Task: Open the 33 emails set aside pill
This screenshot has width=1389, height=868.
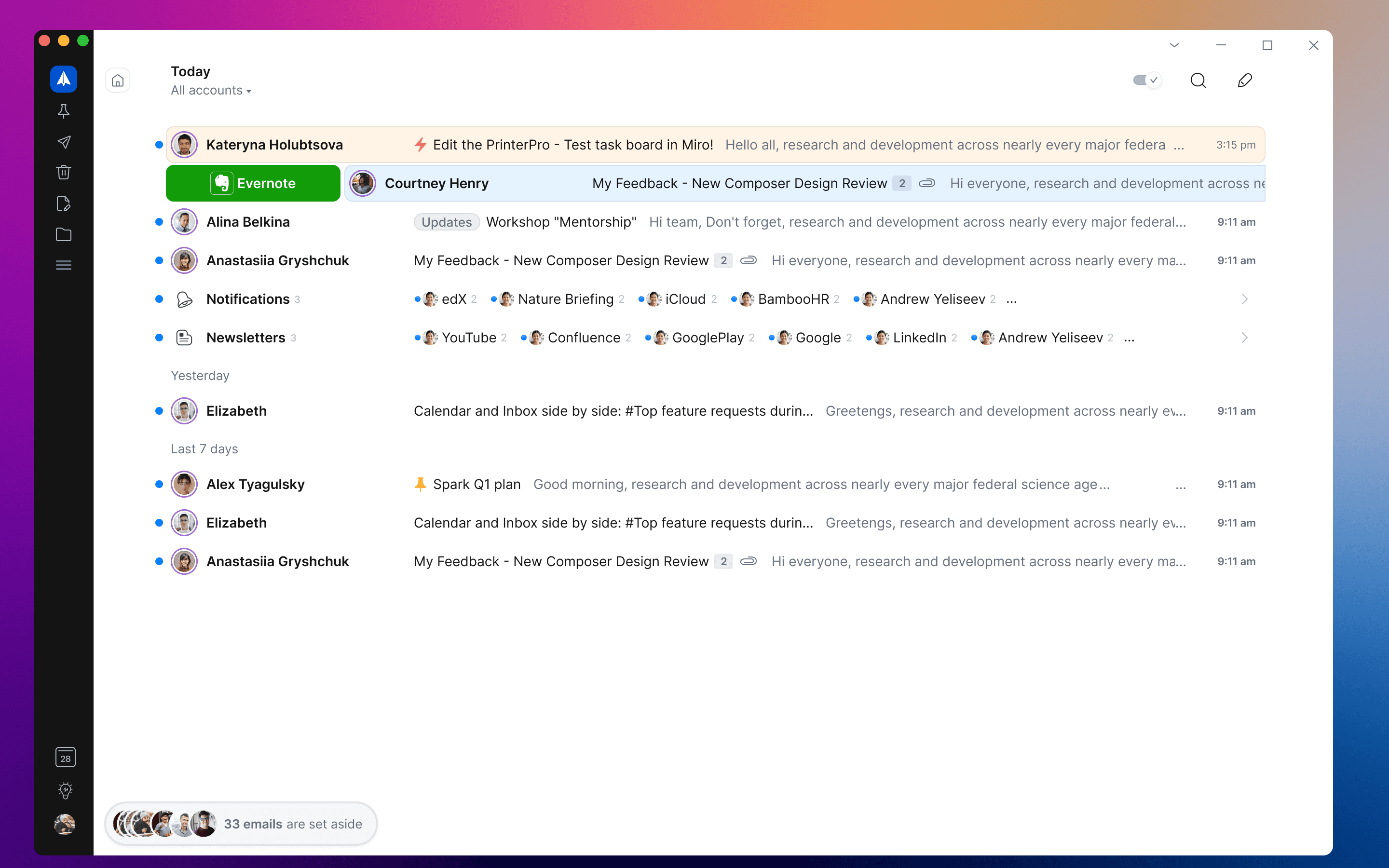Action: pos(241,824)
